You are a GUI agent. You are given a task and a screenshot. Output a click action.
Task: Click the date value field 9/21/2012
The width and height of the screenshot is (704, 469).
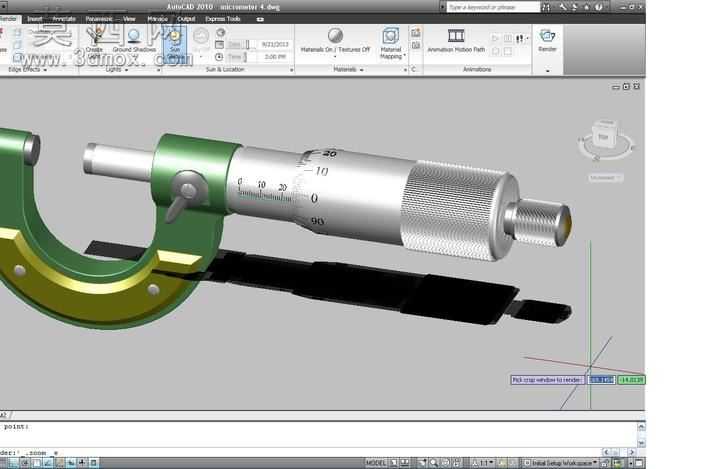[x=275, y=44]
